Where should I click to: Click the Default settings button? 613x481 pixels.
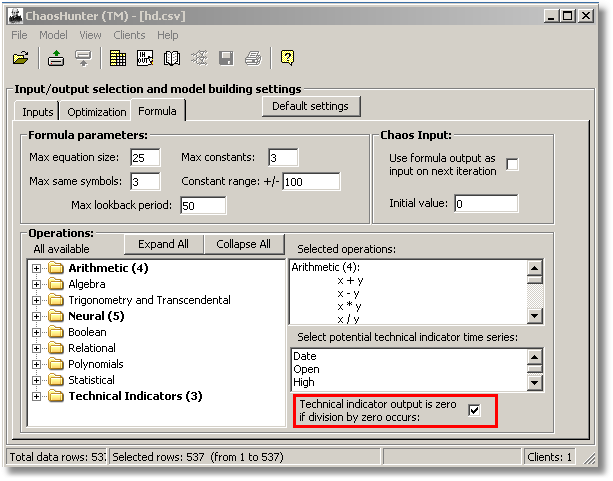coord(311,106)
